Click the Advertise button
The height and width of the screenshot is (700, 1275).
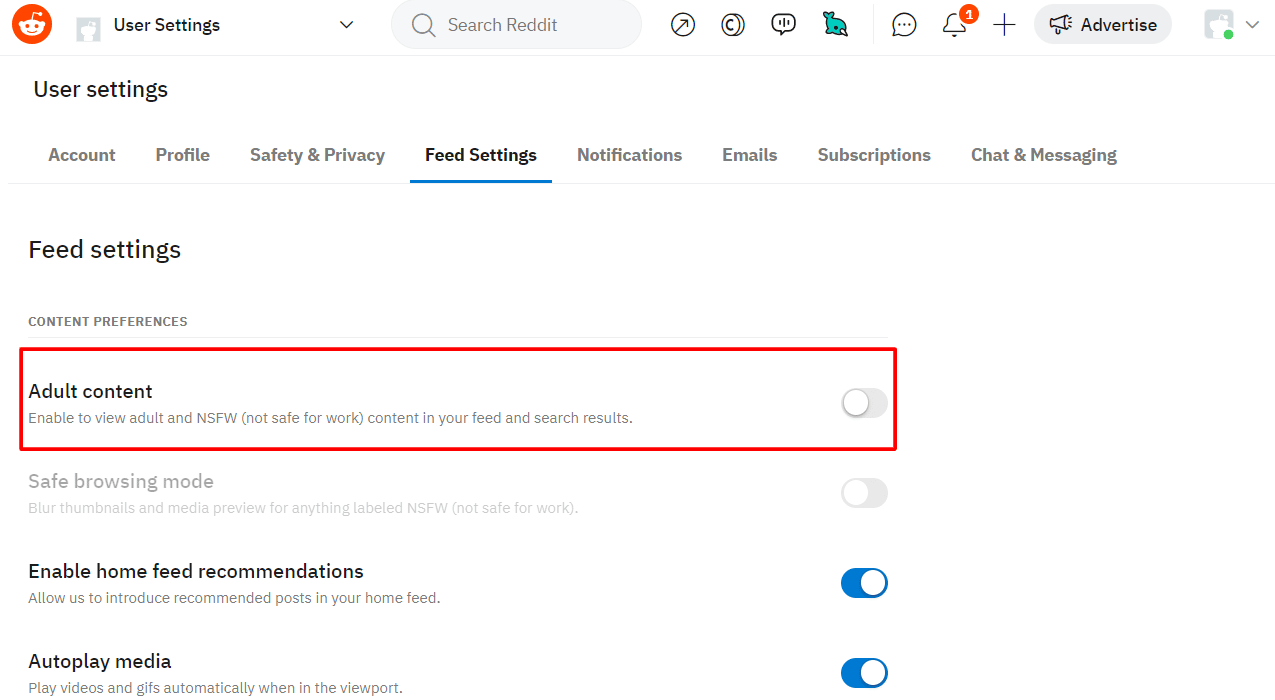tap(1103, 25)
